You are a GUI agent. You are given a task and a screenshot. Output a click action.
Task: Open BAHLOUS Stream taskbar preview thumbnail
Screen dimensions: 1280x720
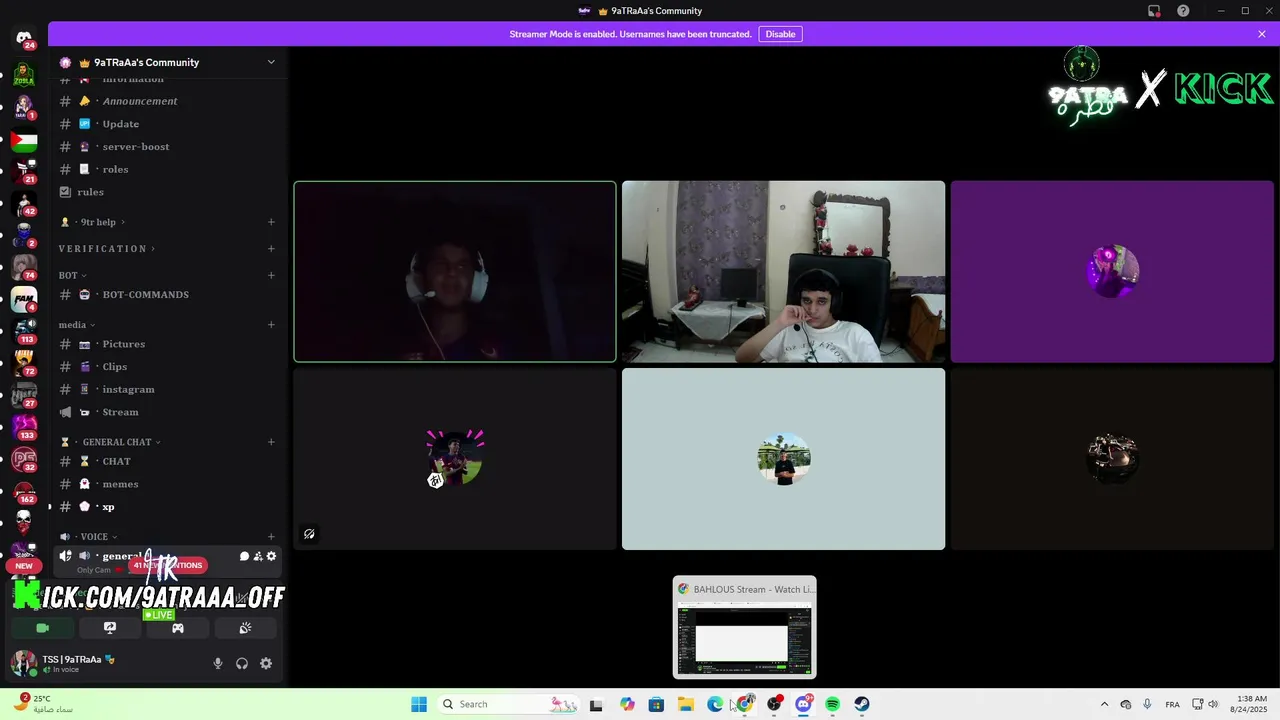click(x=744, y=627)
